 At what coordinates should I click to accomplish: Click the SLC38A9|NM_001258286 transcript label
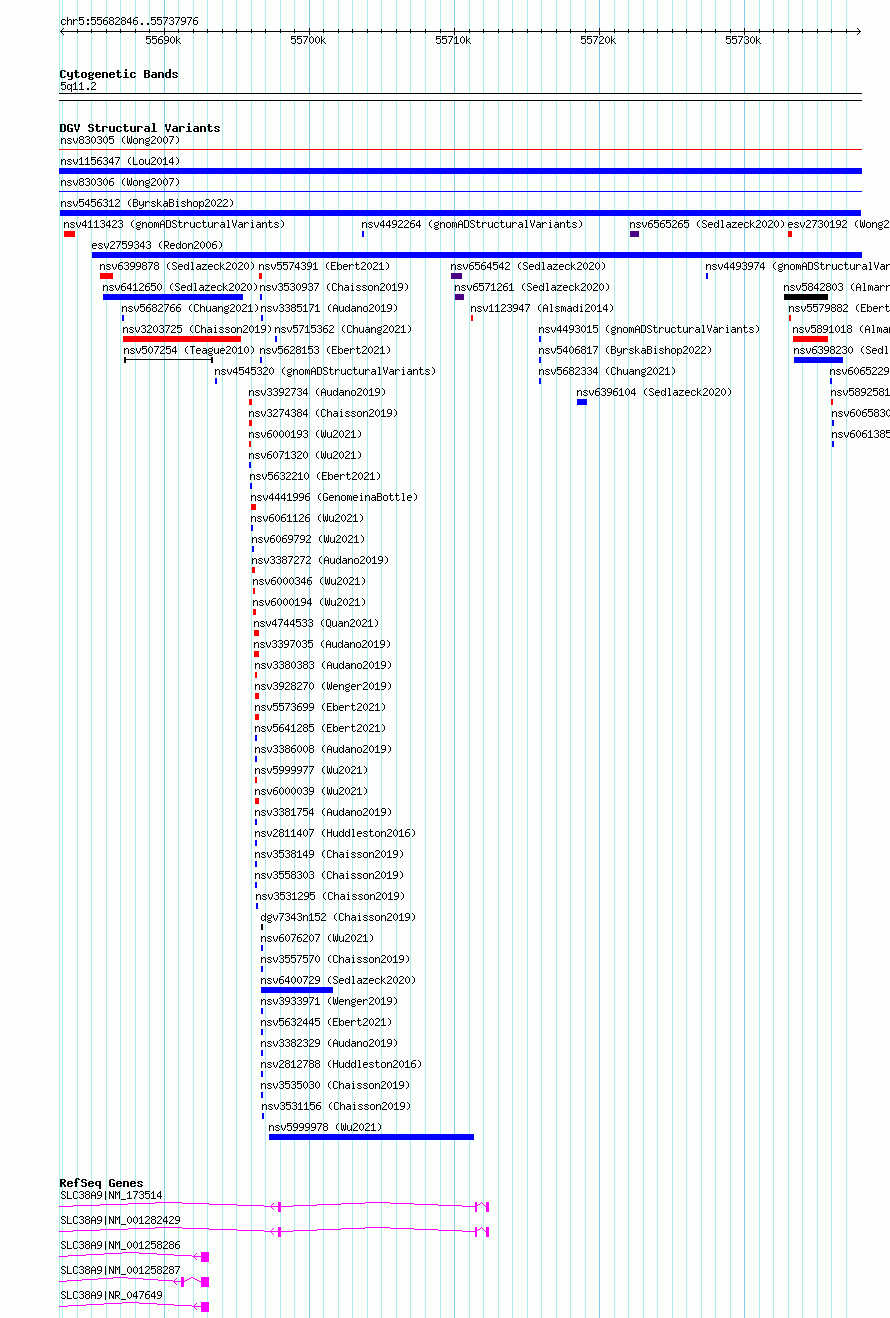click(x=120, y=1245)
